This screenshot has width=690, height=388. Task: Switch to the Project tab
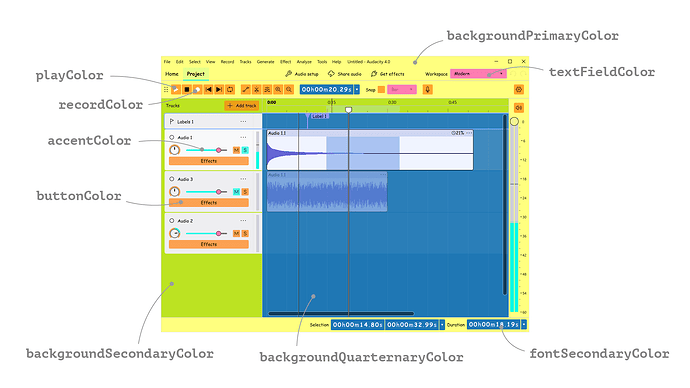(x=195, y=74)
